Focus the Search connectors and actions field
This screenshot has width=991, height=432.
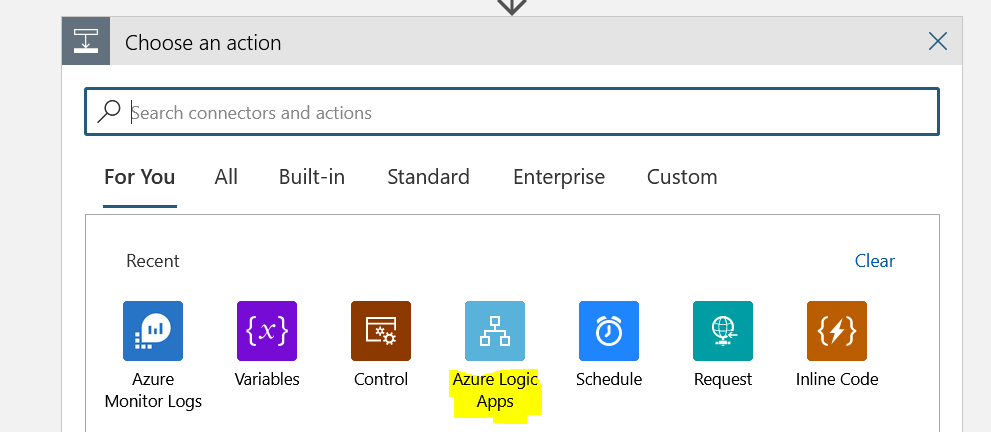coord(512,112)
